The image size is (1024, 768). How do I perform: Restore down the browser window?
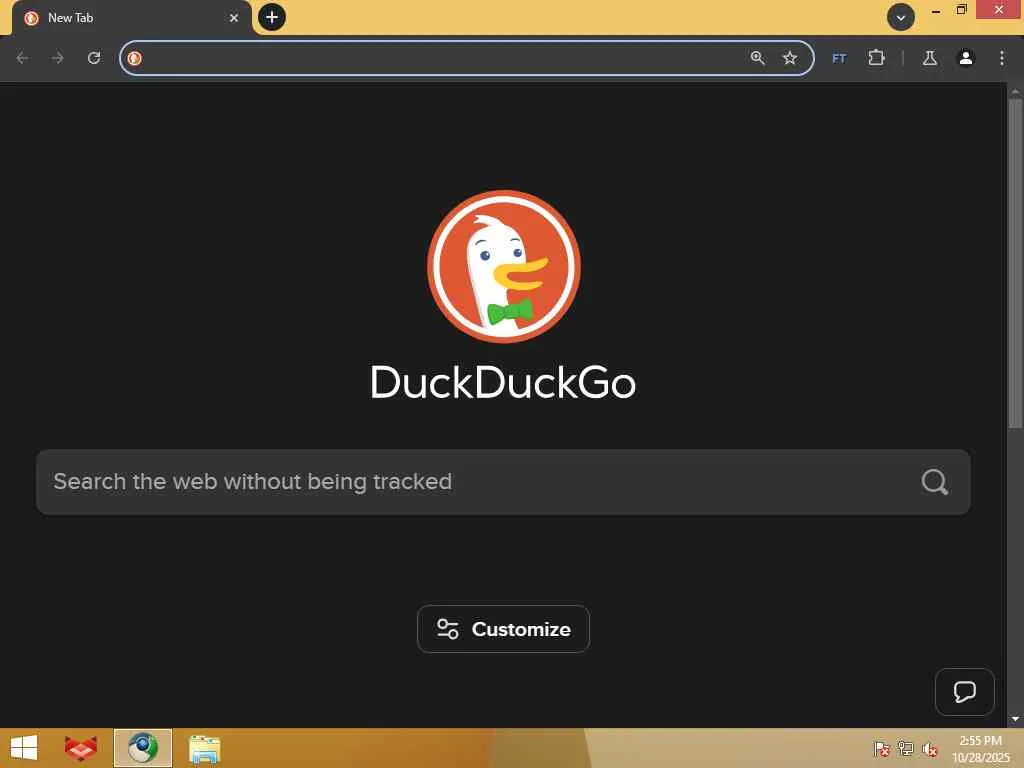(961, 10)
